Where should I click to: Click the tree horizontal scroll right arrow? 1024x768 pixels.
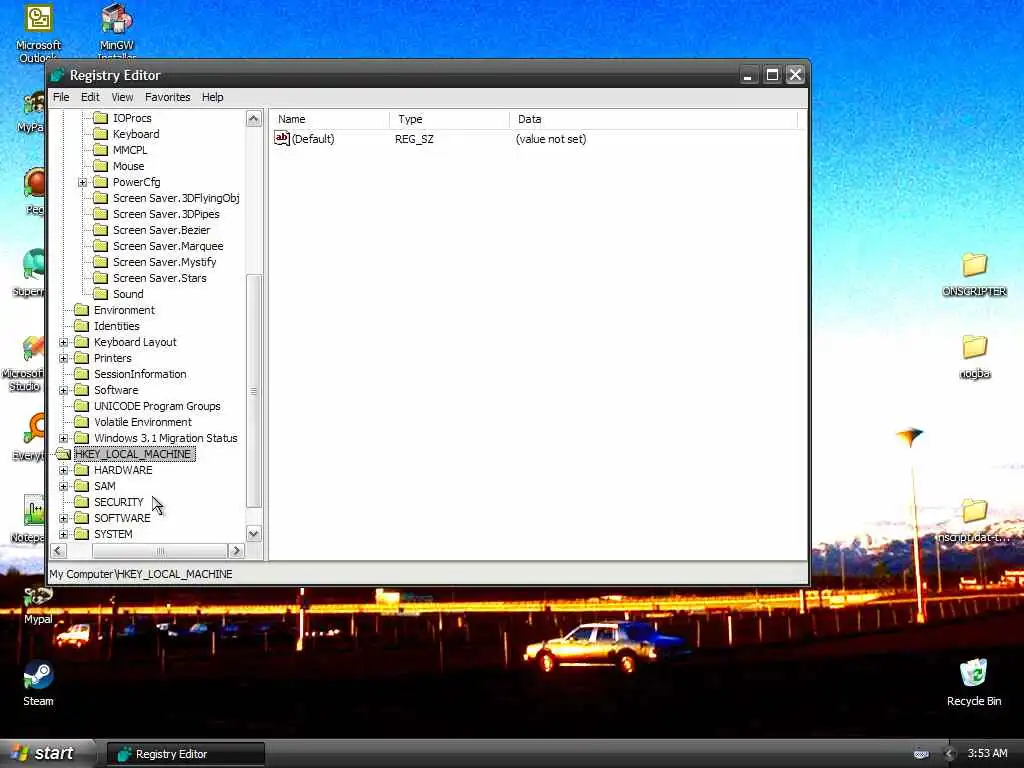click(x=236, y=551)
